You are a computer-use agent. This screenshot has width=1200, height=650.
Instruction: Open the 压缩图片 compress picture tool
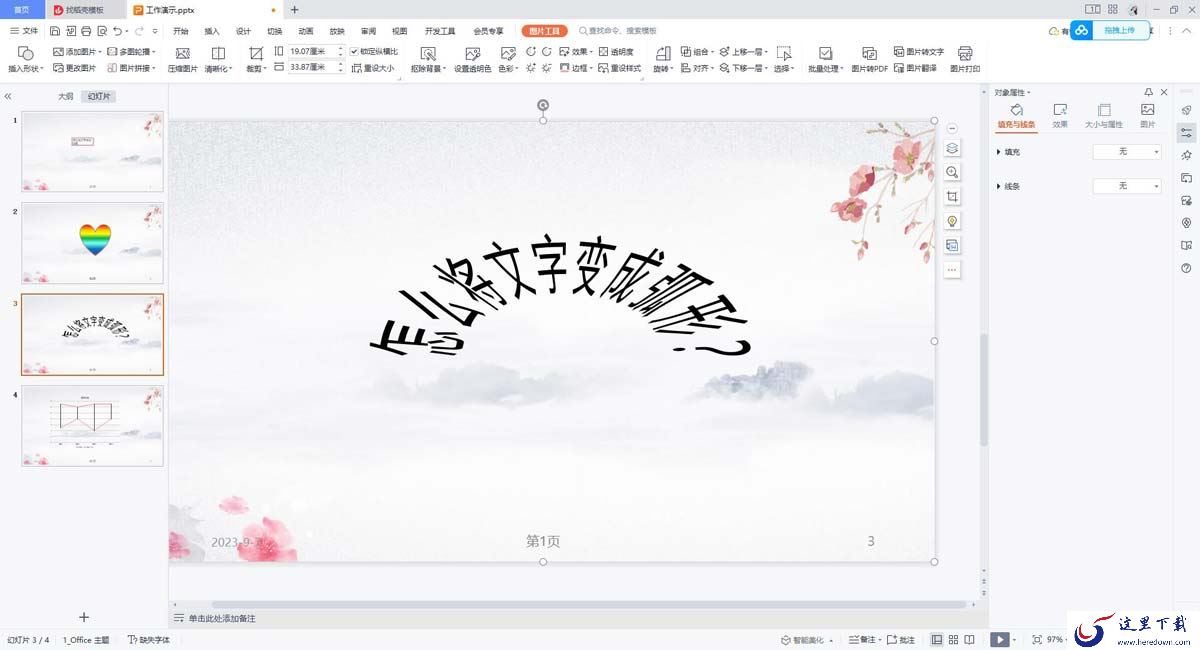[x=182, y=60]
